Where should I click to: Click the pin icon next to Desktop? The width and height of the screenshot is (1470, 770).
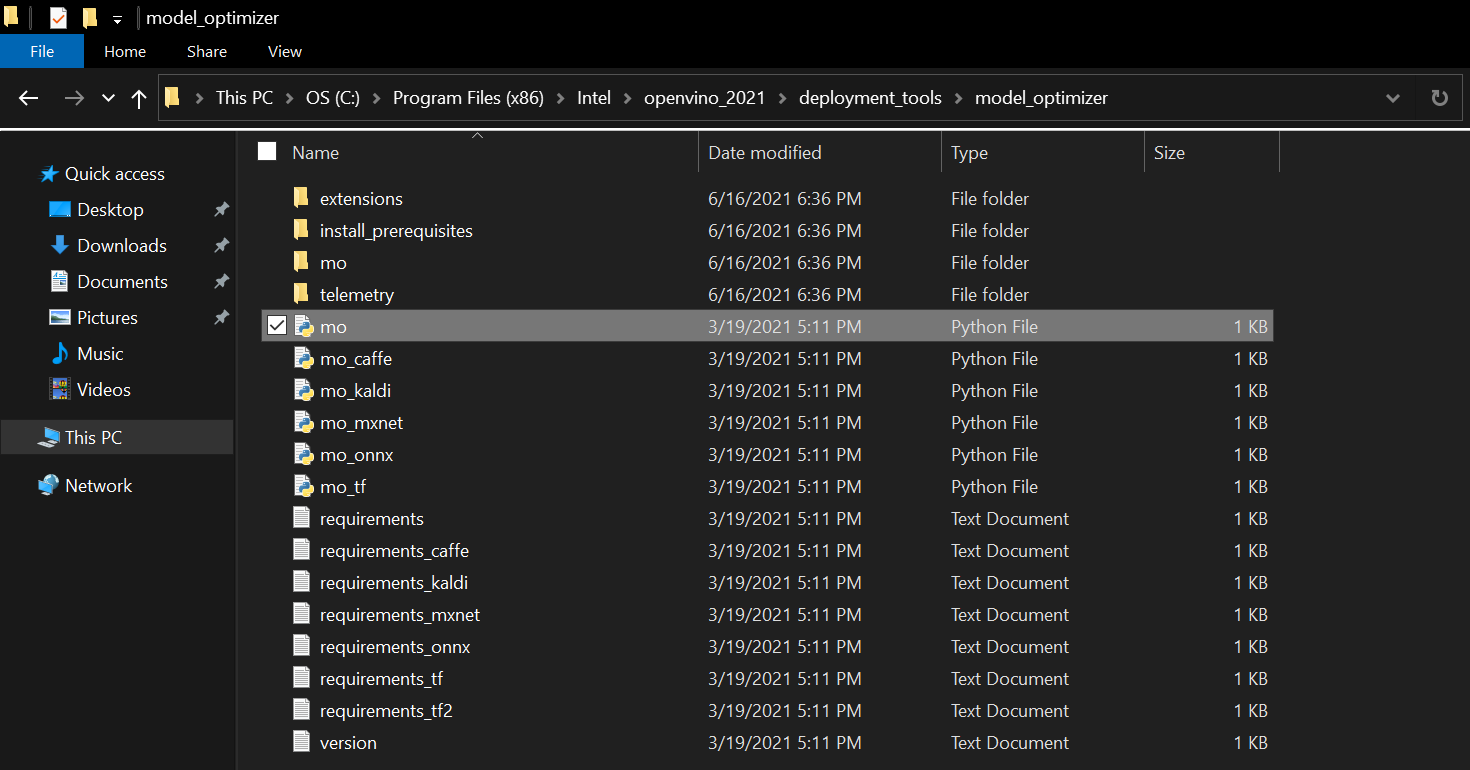tap(221, 210)
